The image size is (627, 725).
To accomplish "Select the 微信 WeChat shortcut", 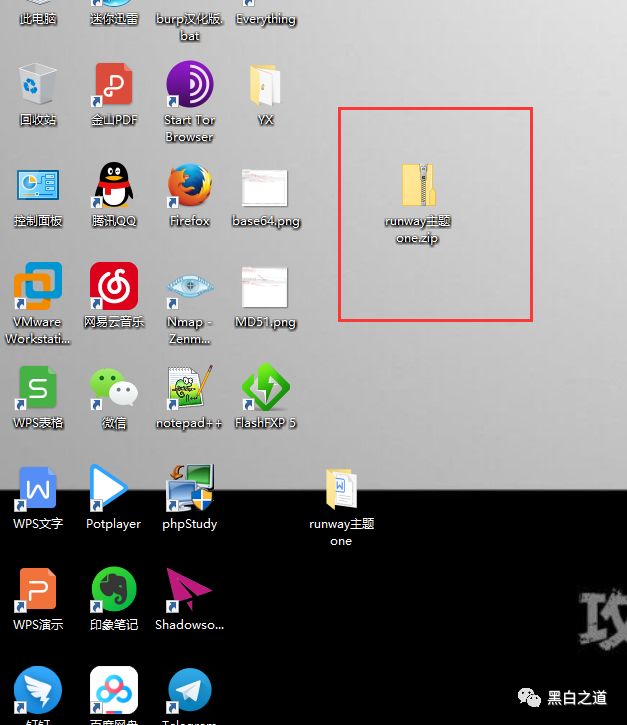I will 114,388.
